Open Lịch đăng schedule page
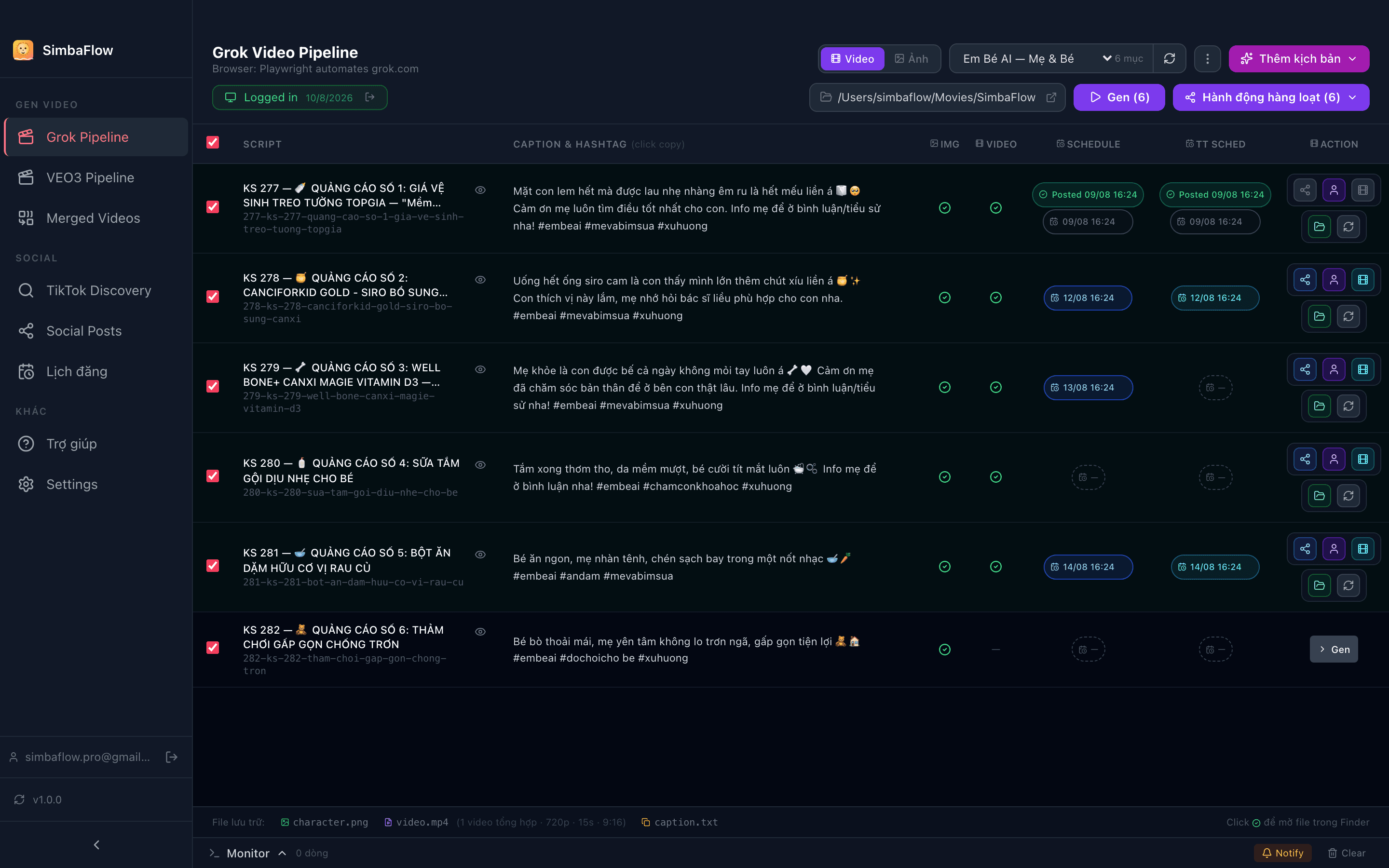This screenshot has height=868, width=1389. (96, 371)
